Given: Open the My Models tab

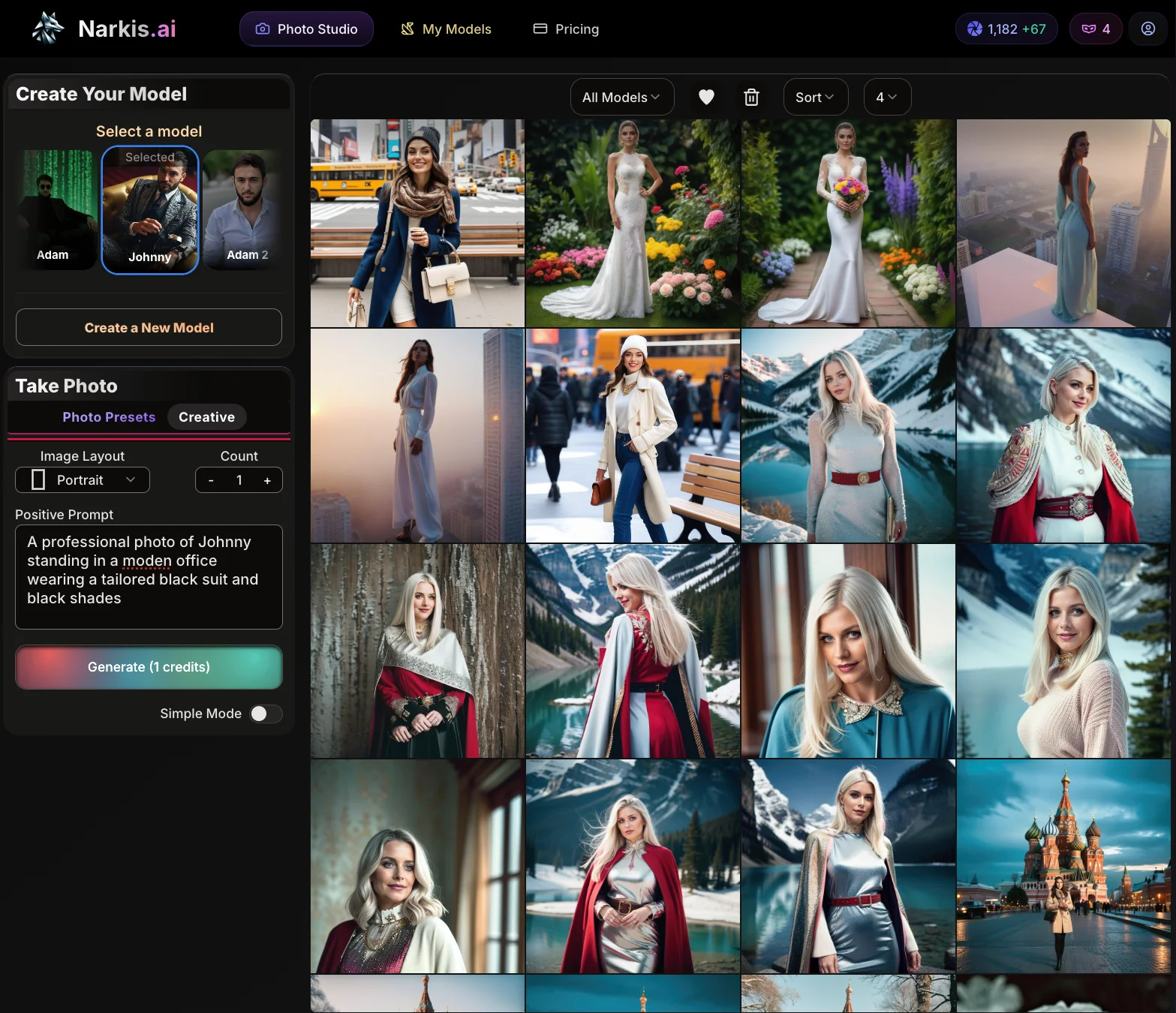Looking at the screenshot, I should pyautogui.click(x=446, y=29).
